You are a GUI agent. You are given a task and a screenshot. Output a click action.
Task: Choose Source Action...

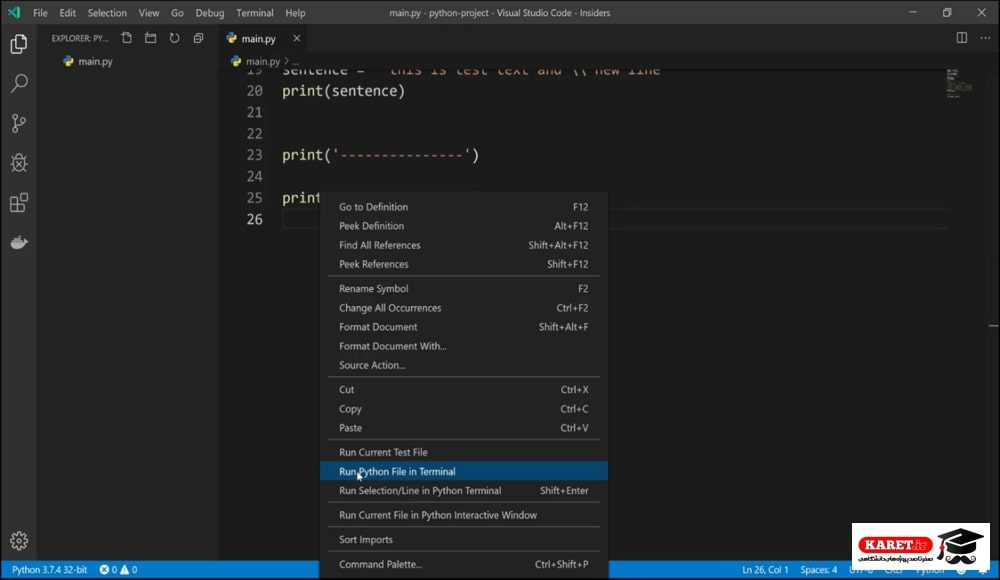click(464, 365)
